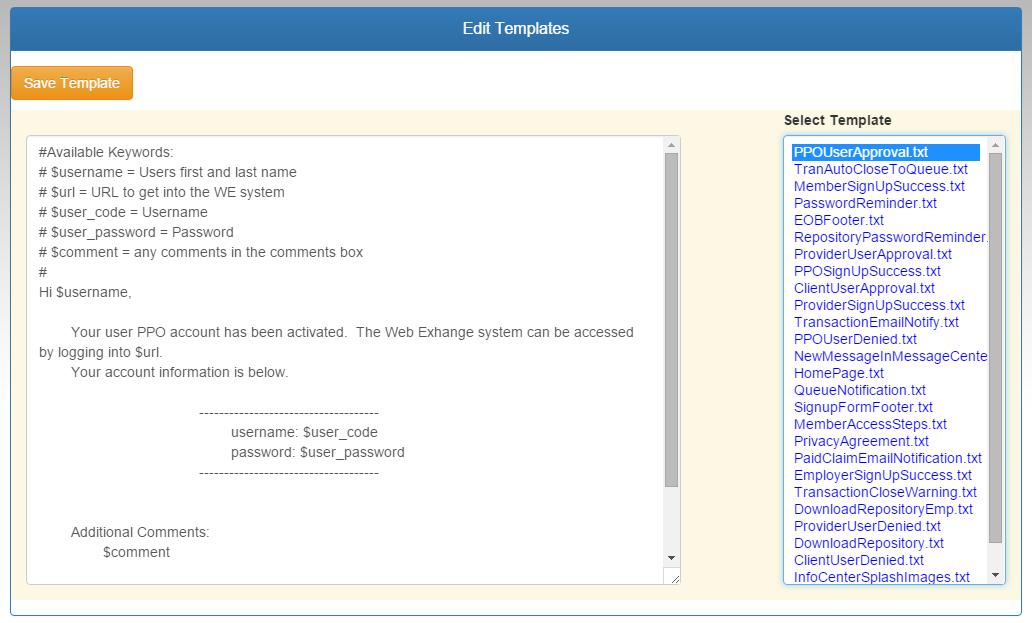The width and height of the screenshot is (1032, 623).
Task: Click template list scroll down arrow
Action: 995,575
